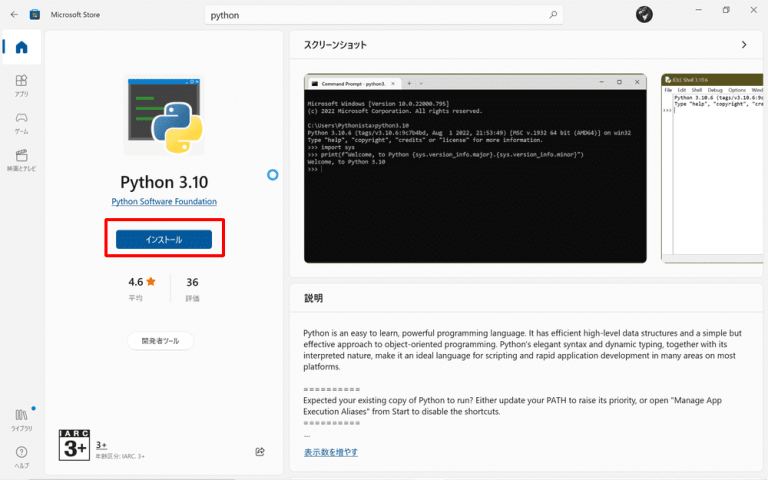This screenshot has height=480, width=768.
Task: Expand スクリーンショット section with chevron
Action: 743,45
